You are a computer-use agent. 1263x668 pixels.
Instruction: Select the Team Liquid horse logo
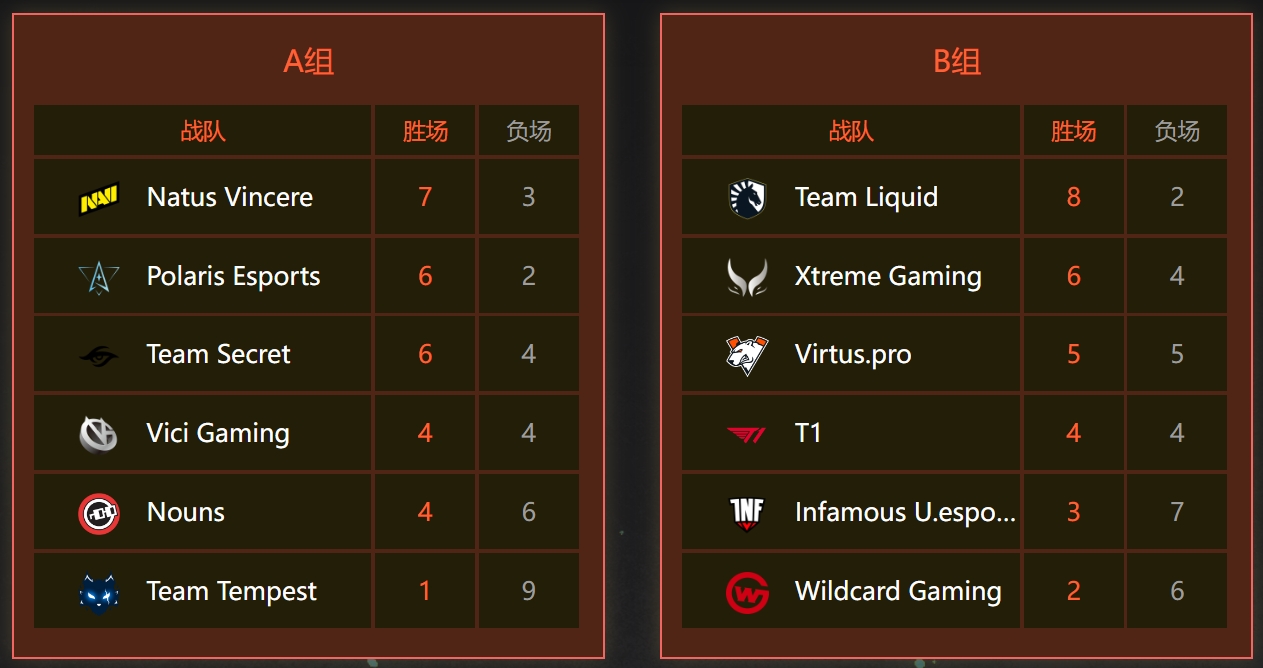tap(747, 198)
